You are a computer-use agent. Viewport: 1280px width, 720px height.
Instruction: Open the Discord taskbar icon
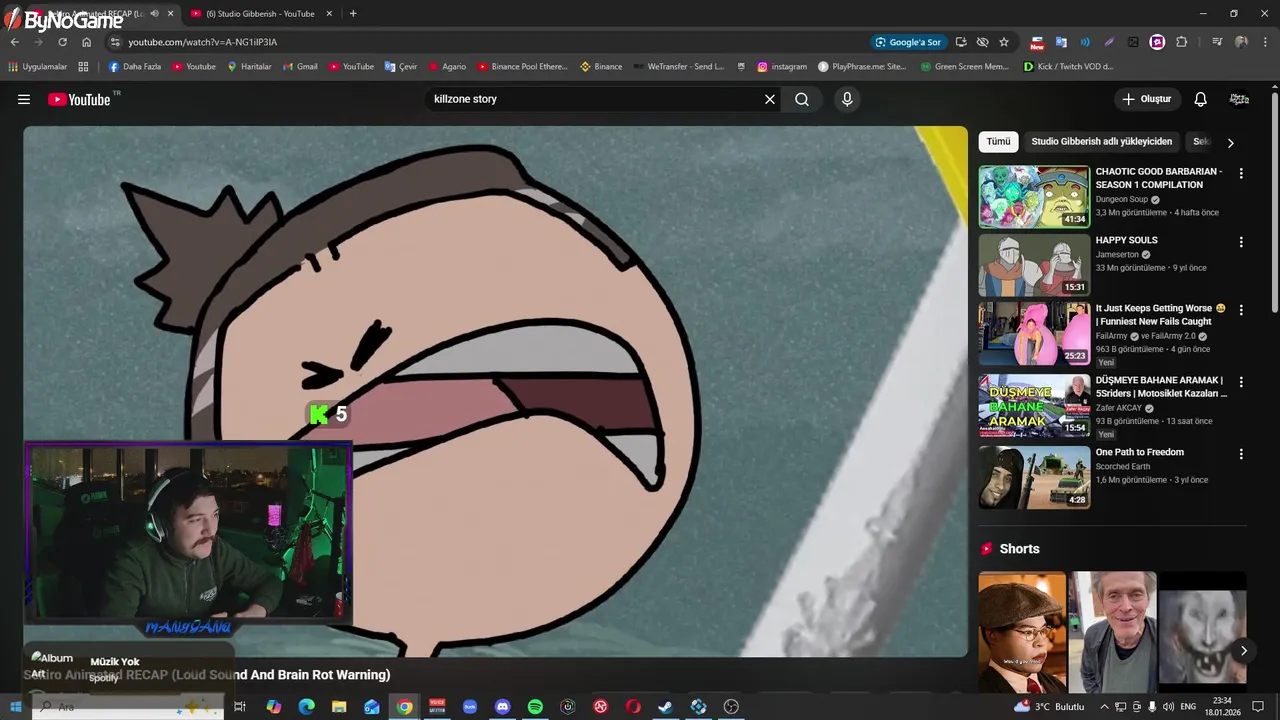point(502,707)
